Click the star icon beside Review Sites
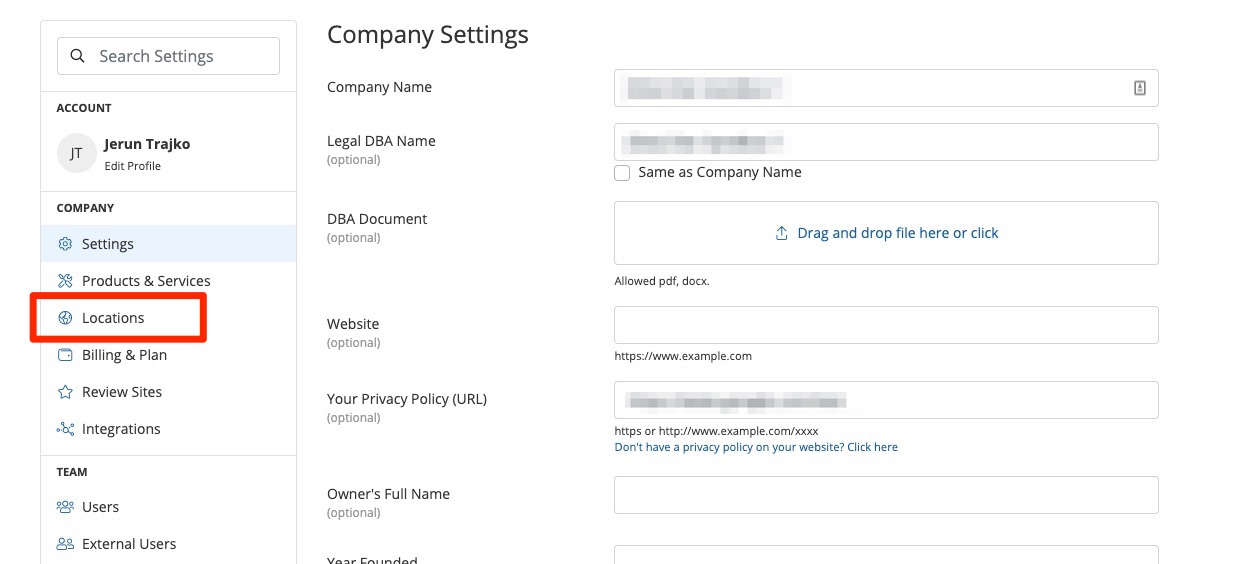Viewport: 1234px width, 564px height. coord(65,392)
